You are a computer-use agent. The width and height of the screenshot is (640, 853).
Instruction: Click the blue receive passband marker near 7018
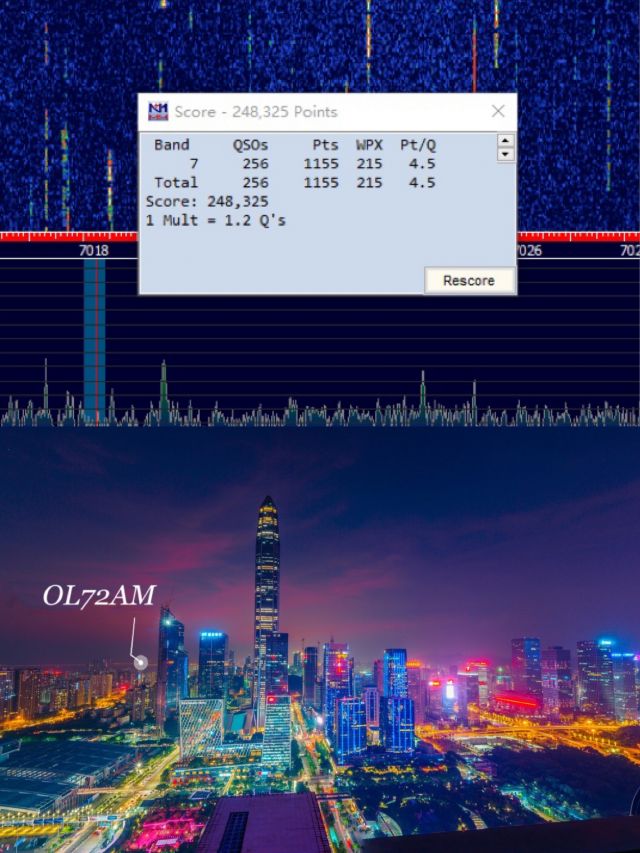pos(95,341)
